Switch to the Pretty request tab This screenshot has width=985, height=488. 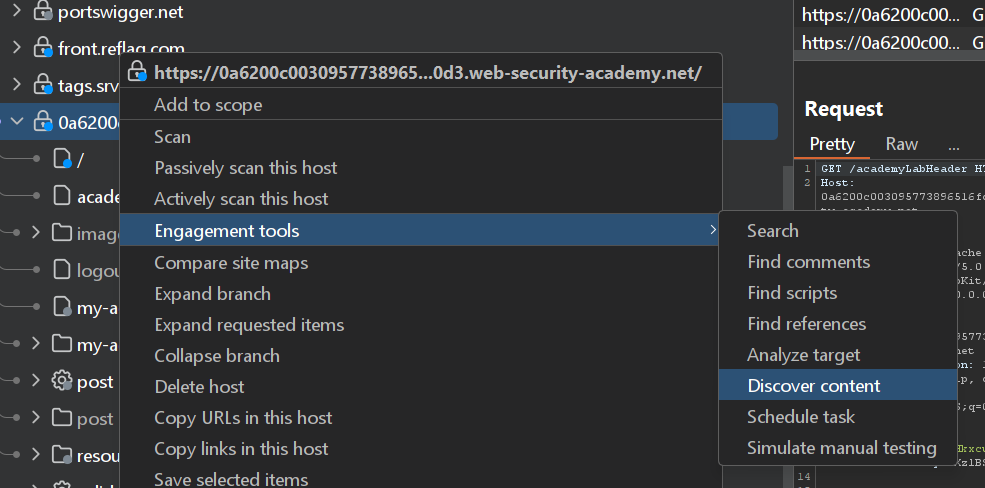click(832, 144)
